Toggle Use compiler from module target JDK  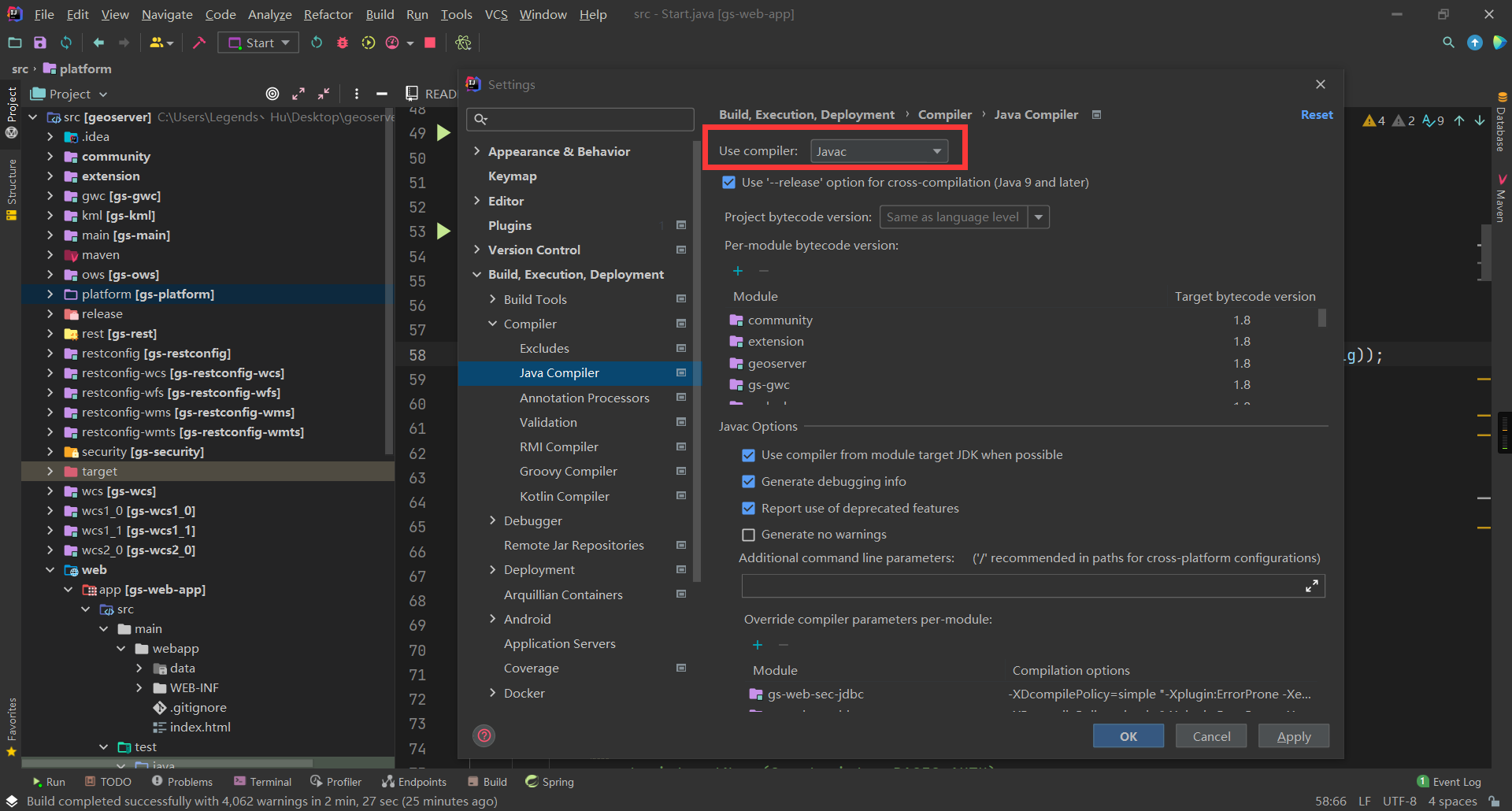749,455
